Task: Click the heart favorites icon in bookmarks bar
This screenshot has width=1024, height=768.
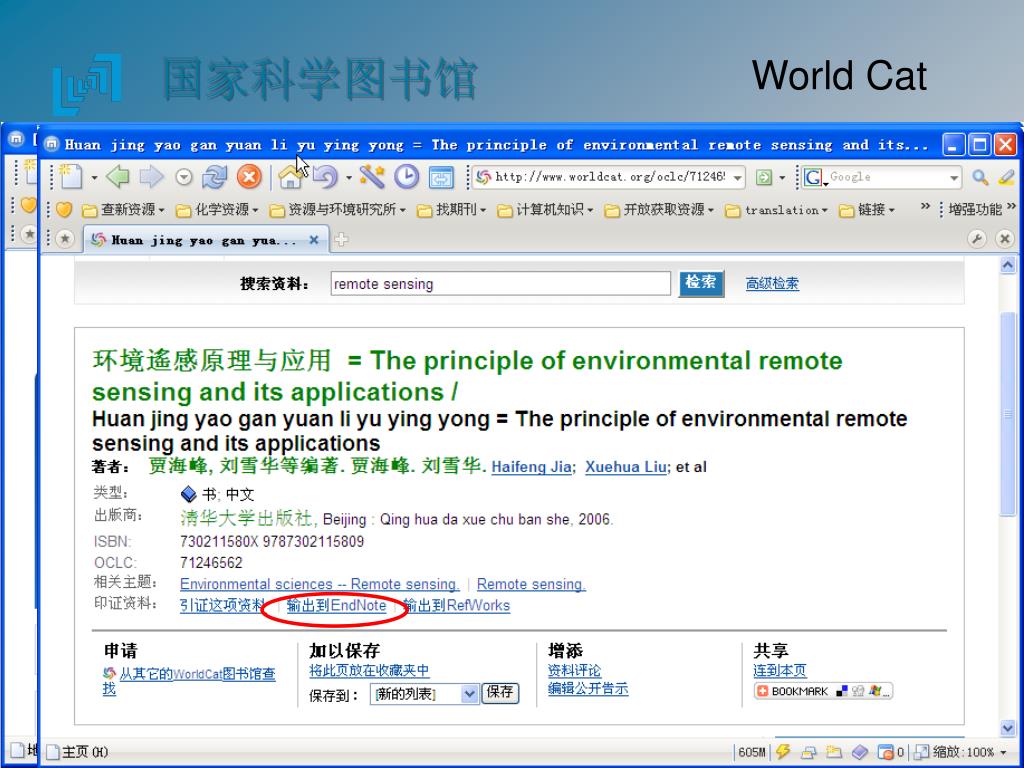Action: (64, 210)
